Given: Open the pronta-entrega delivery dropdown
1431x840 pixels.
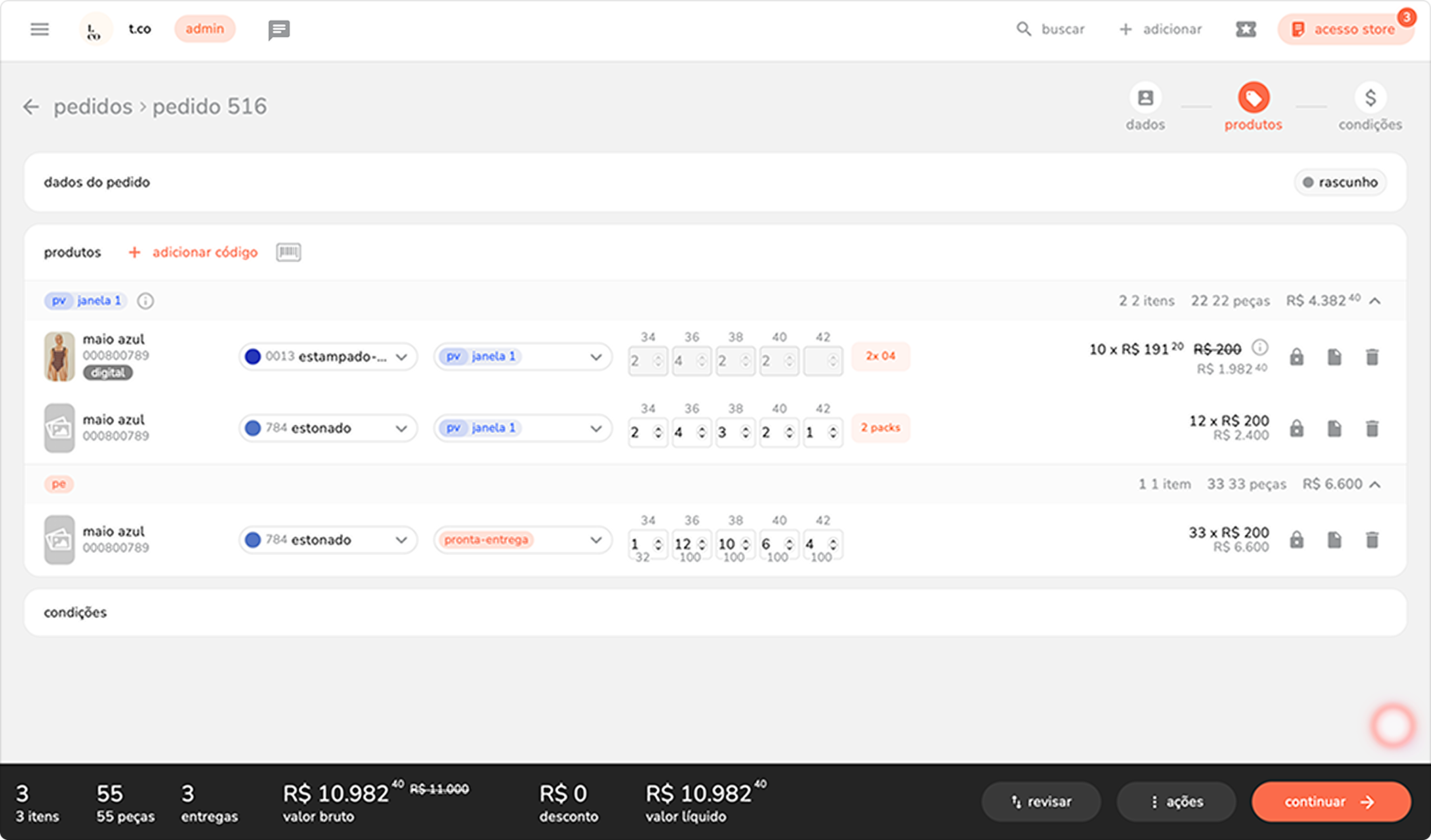Looking at the screenshot, I should click(522, 540).
